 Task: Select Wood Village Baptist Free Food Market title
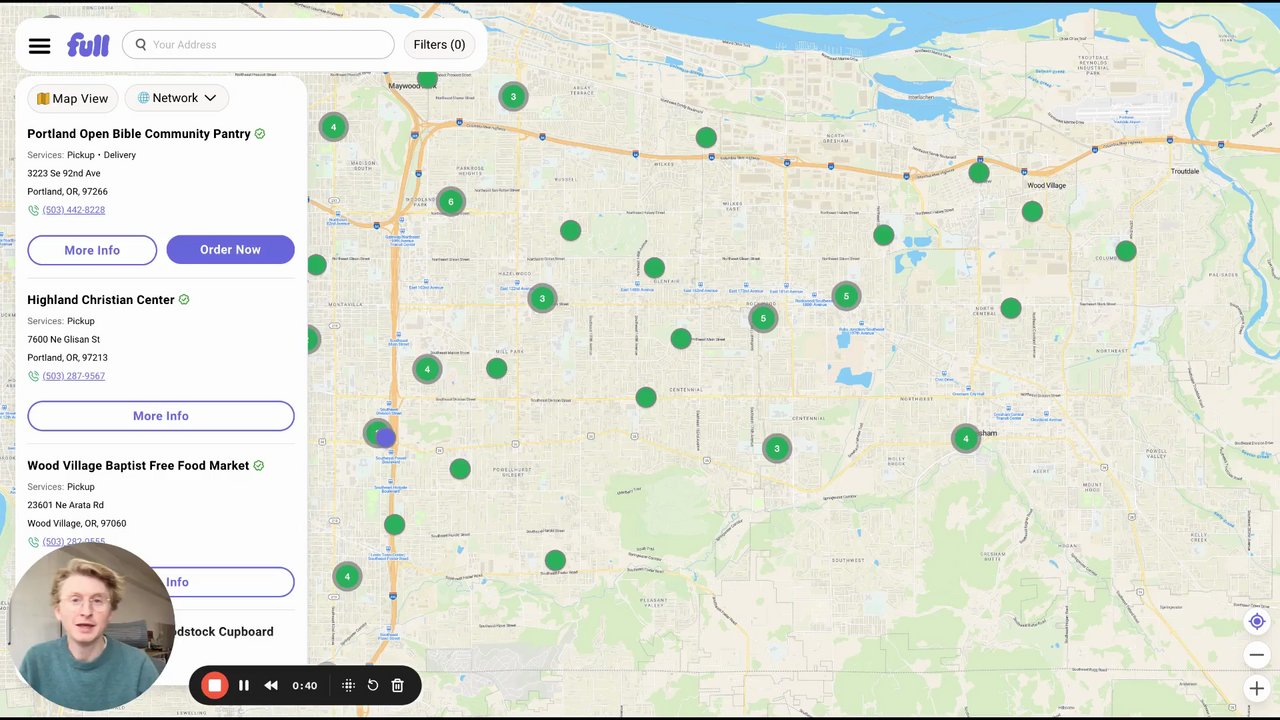[138, 466]
